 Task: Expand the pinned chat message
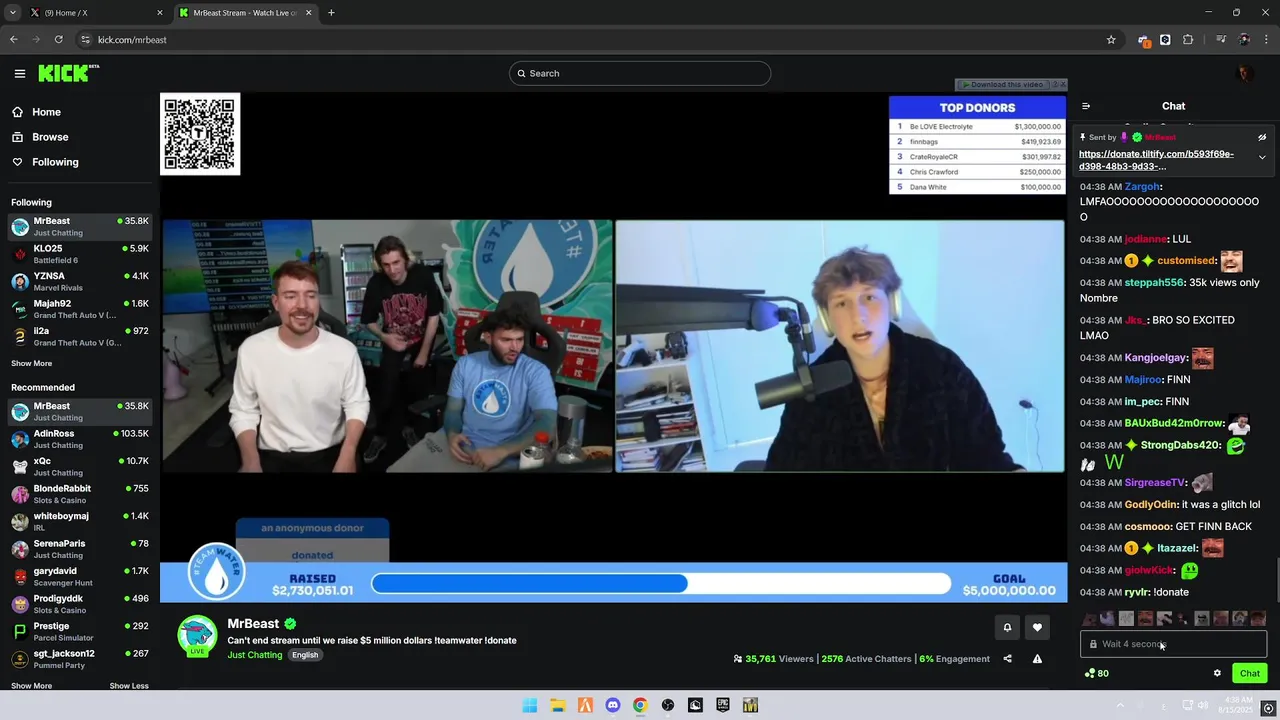pyautogui.click(x=1262, y=157)
